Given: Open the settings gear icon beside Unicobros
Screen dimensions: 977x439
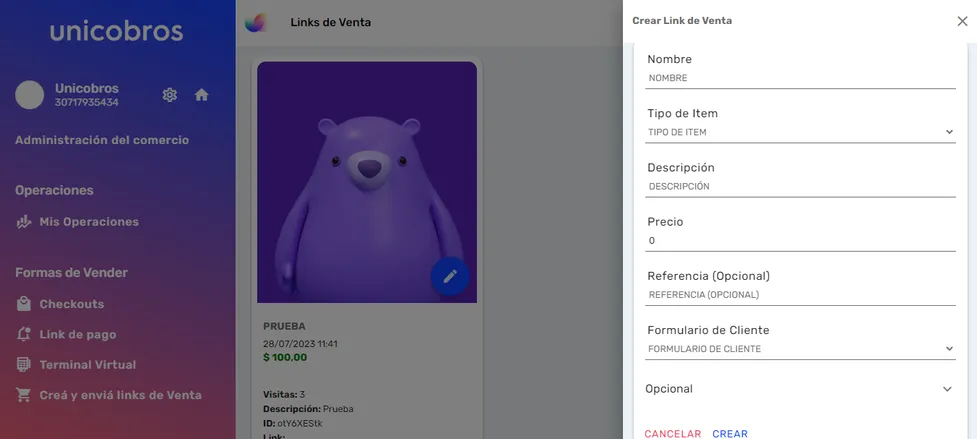Looking at the screenshot, I should coord(169,95).
